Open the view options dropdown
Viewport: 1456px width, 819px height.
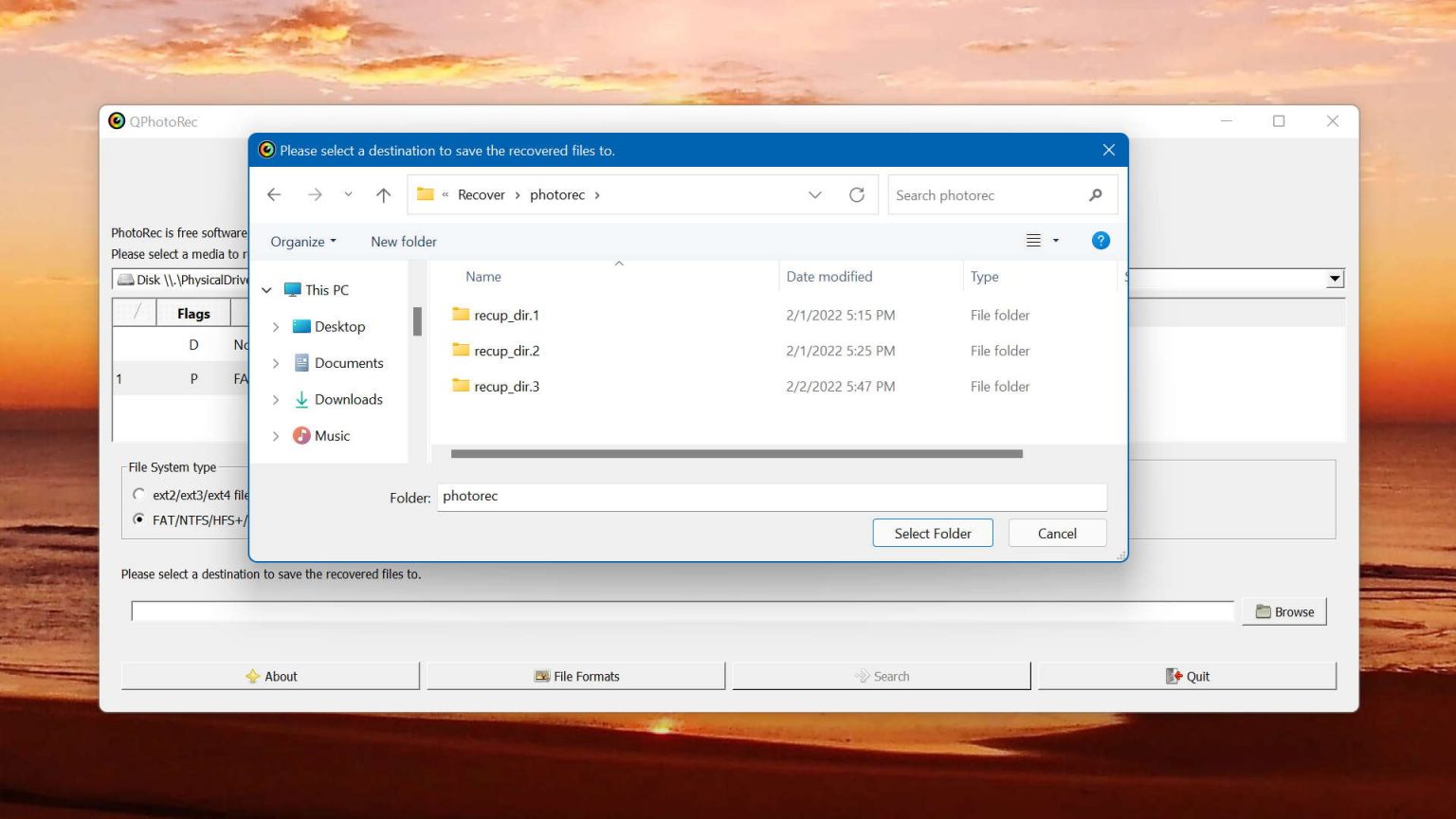point(1055,241)
